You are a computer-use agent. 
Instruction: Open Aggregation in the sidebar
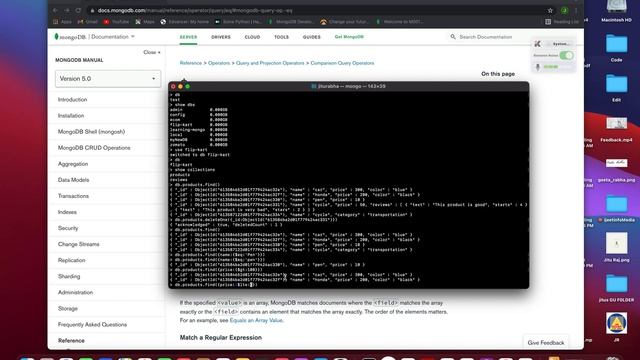point(73,164)
